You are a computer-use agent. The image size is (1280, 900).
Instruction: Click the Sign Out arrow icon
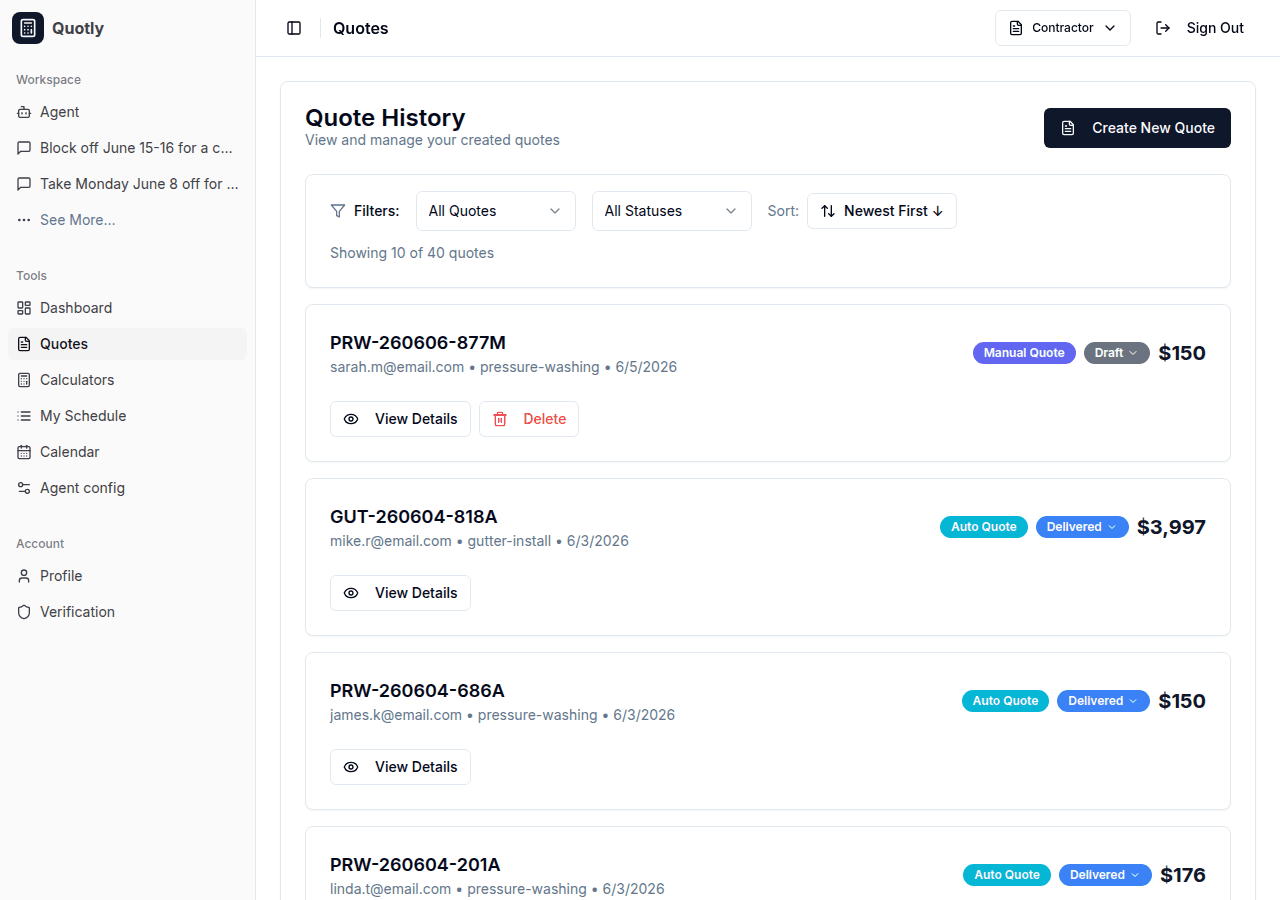(1163, 28)
